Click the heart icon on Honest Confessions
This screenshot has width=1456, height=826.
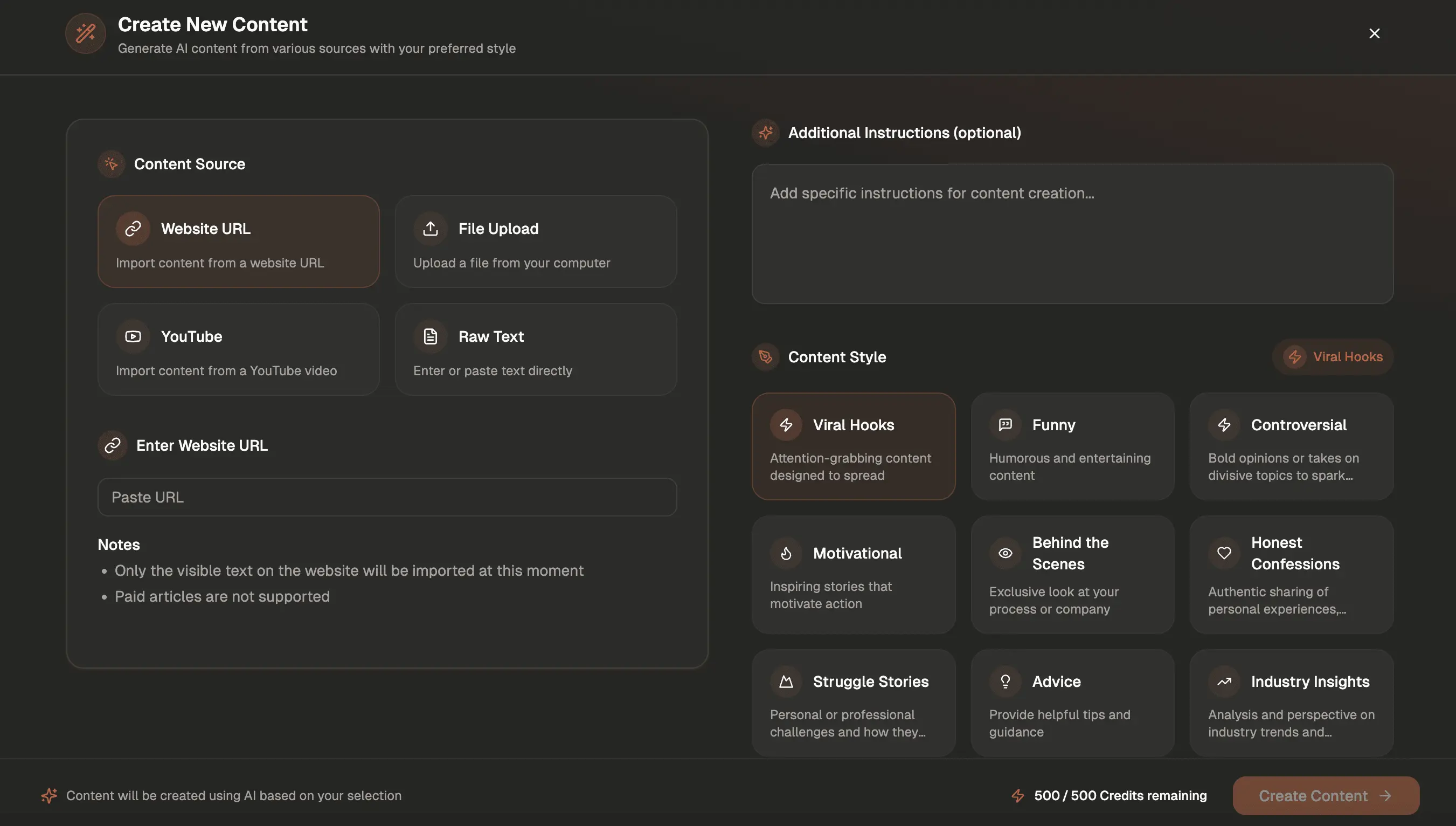(x=1224, y=553)
